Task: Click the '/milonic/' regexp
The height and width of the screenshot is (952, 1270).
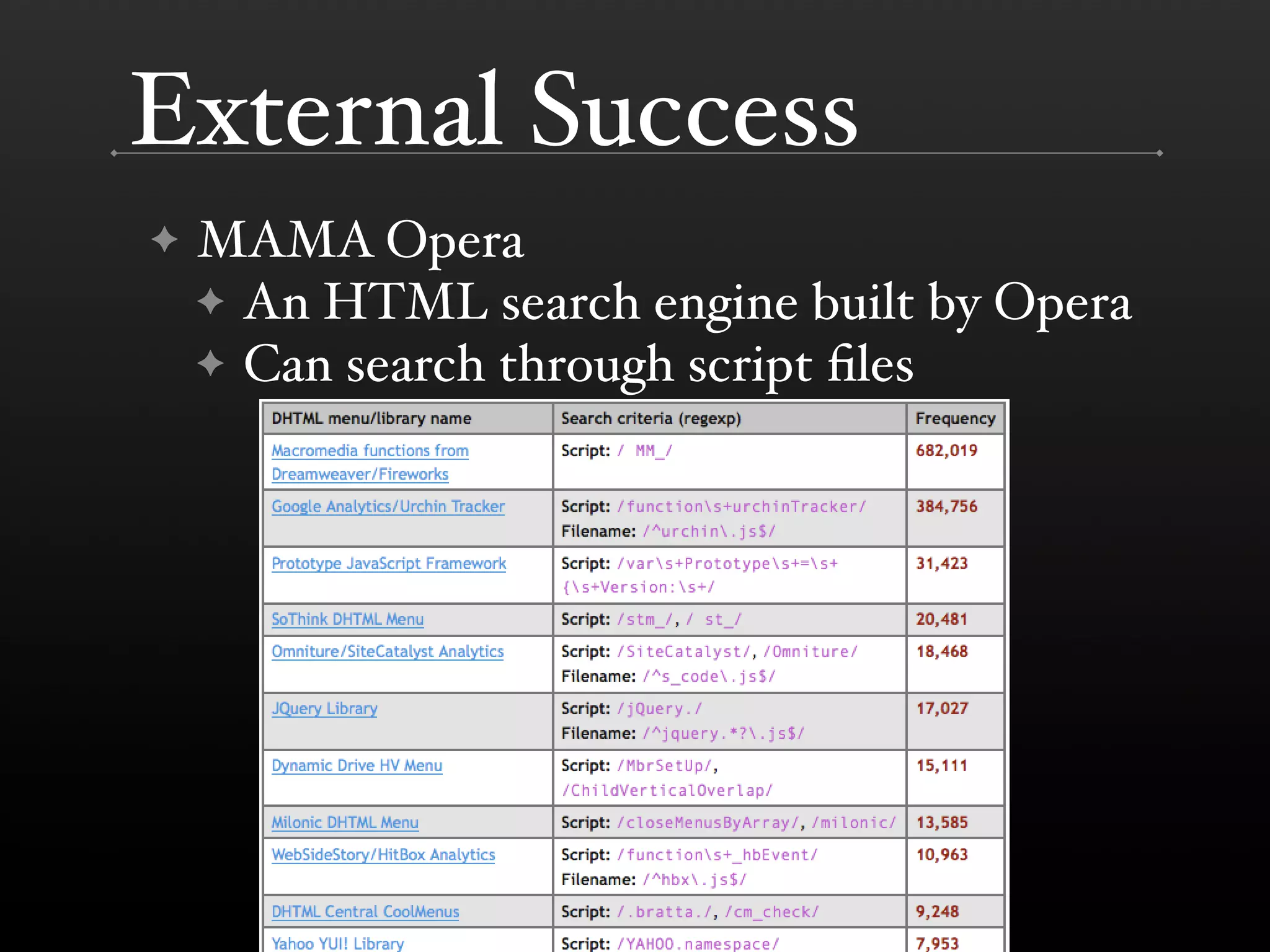Action: pyautogui.click(x=854, y=822)
